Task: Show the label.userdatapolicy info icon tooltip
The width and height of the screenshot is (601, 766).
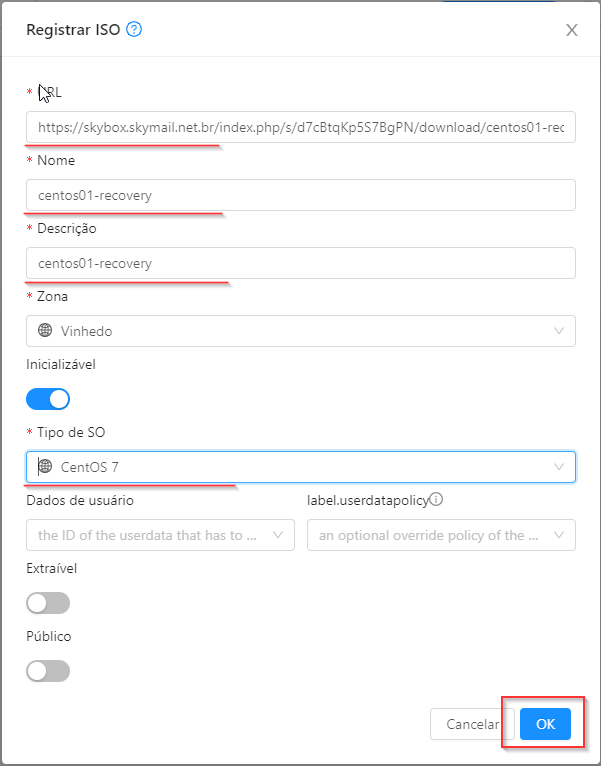Action: [436, 499]
